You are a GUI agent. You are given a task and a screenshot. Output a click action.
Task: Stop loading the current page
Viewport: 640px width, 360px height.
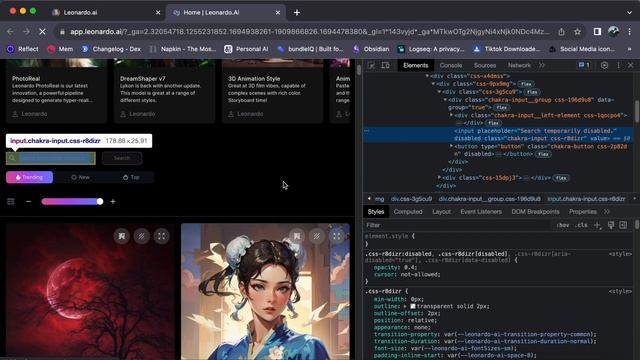[x=42, y=32]
